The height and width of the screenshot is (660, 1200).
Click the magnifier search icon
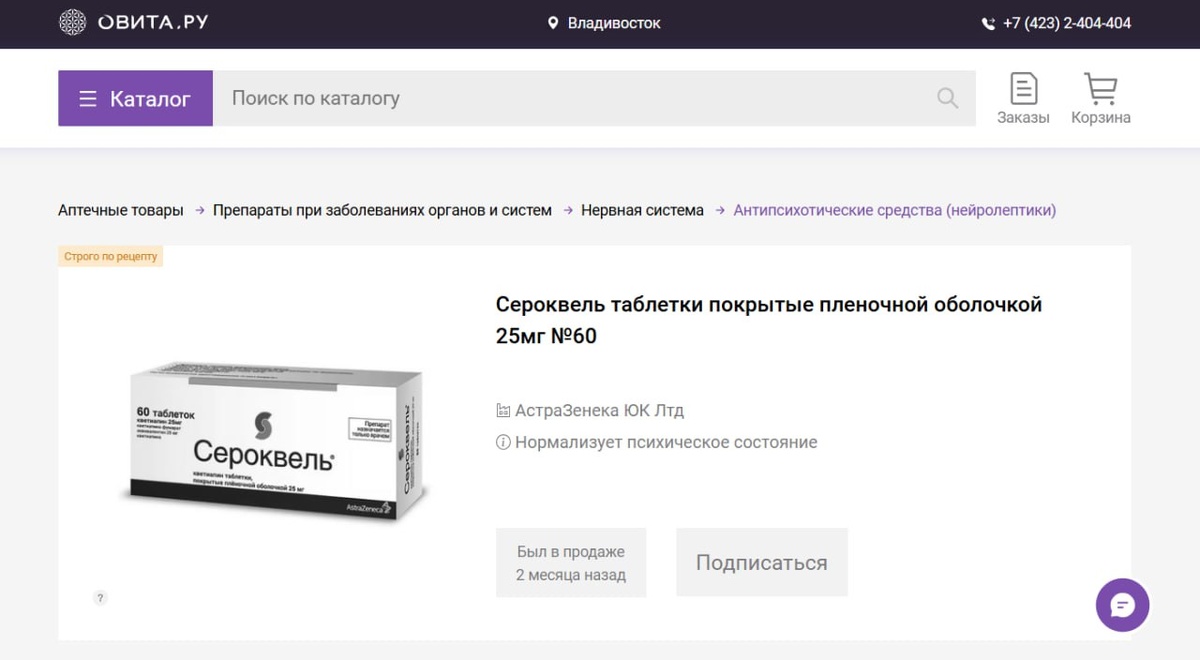[947, 98]
